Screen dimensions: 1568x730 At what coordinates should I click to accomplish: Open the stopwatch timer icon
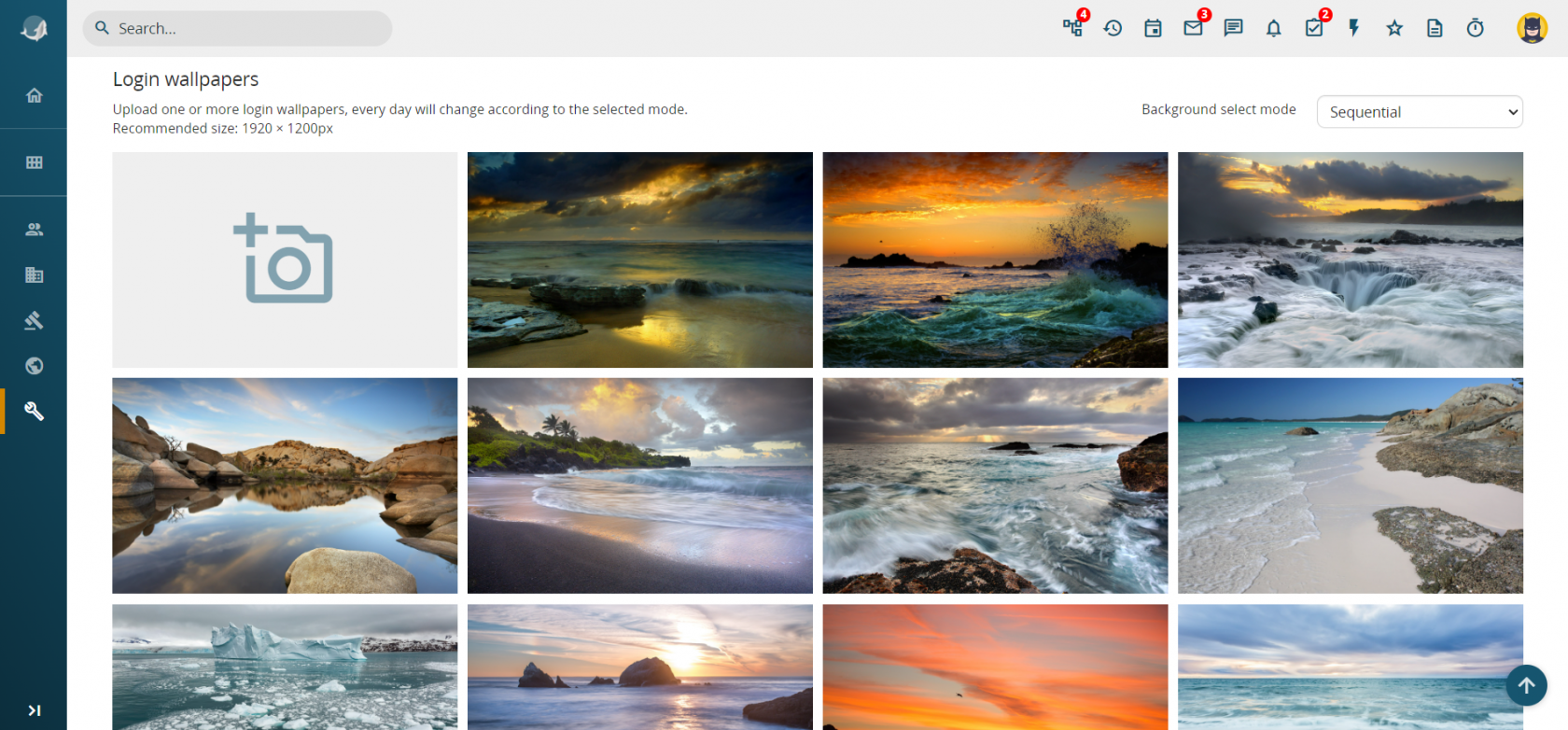point(1476,28)
